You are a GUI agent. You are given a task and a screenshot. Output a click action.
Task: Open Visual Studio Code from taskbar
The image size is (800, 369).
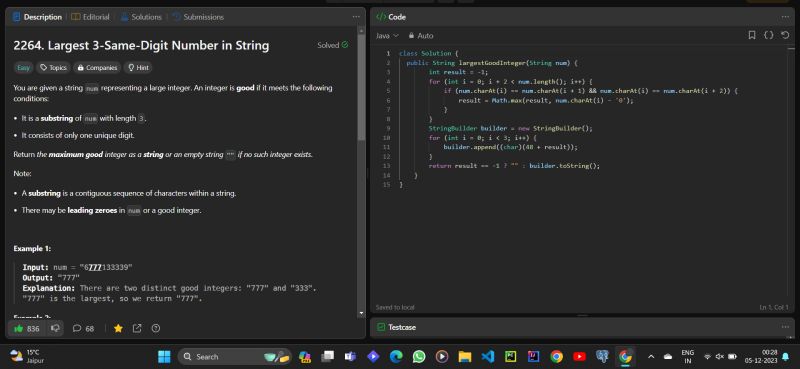point(488,356)
